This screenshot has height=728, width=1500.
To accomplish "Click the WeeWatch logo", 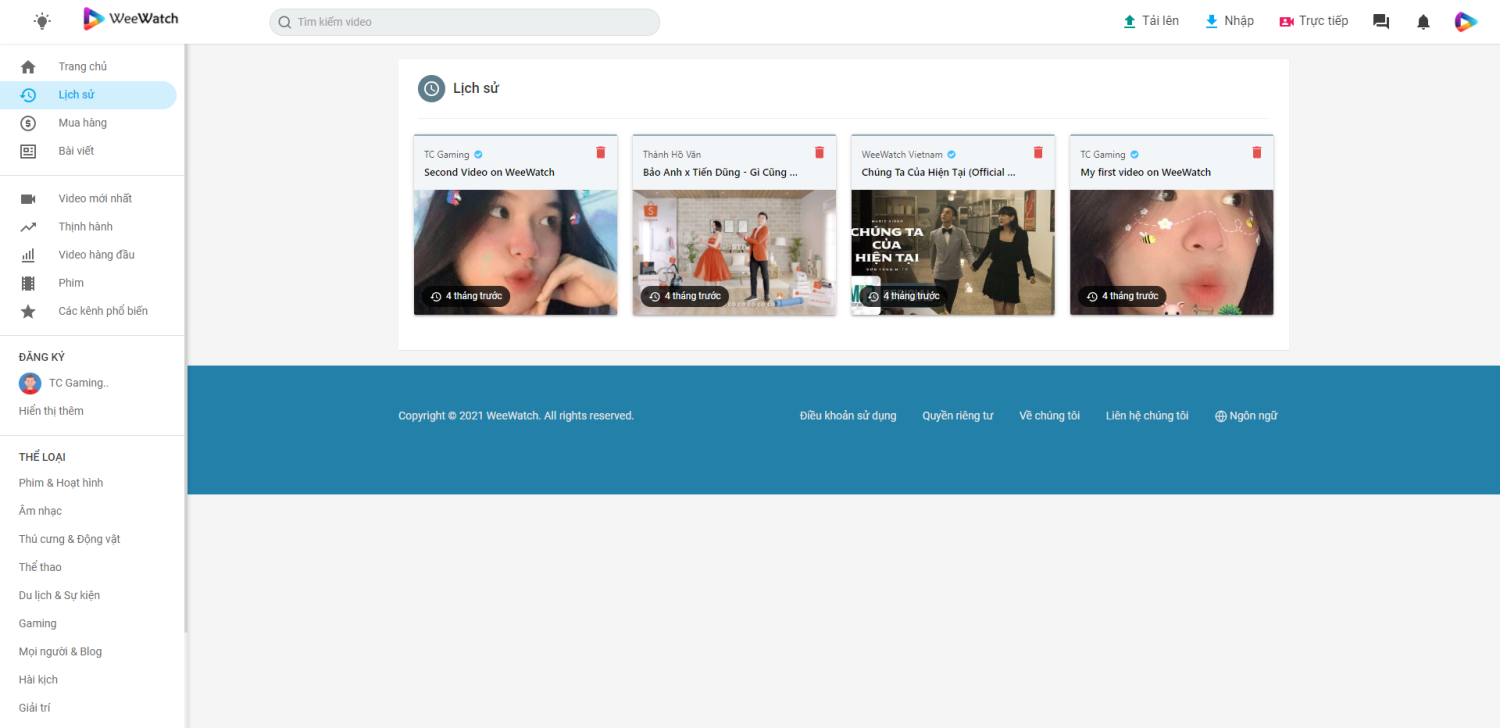I will coord(131,19).
